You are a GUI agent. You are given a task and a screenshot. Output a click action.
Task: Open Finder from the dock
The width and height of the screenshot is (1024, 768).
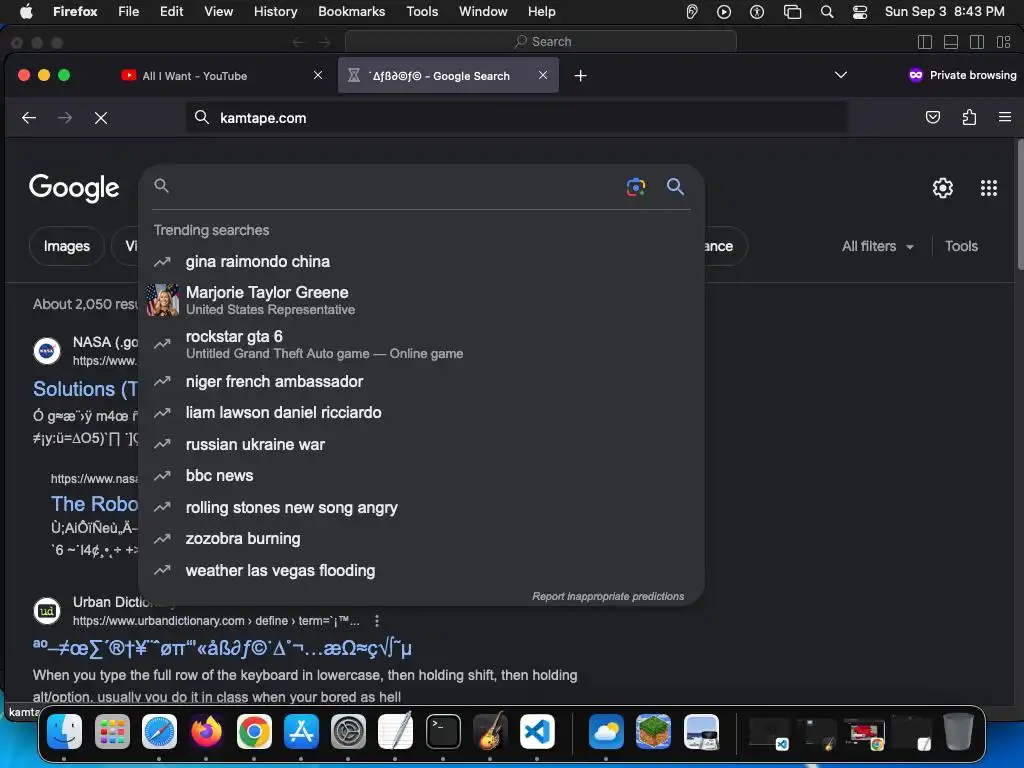(x=65, y=731)
